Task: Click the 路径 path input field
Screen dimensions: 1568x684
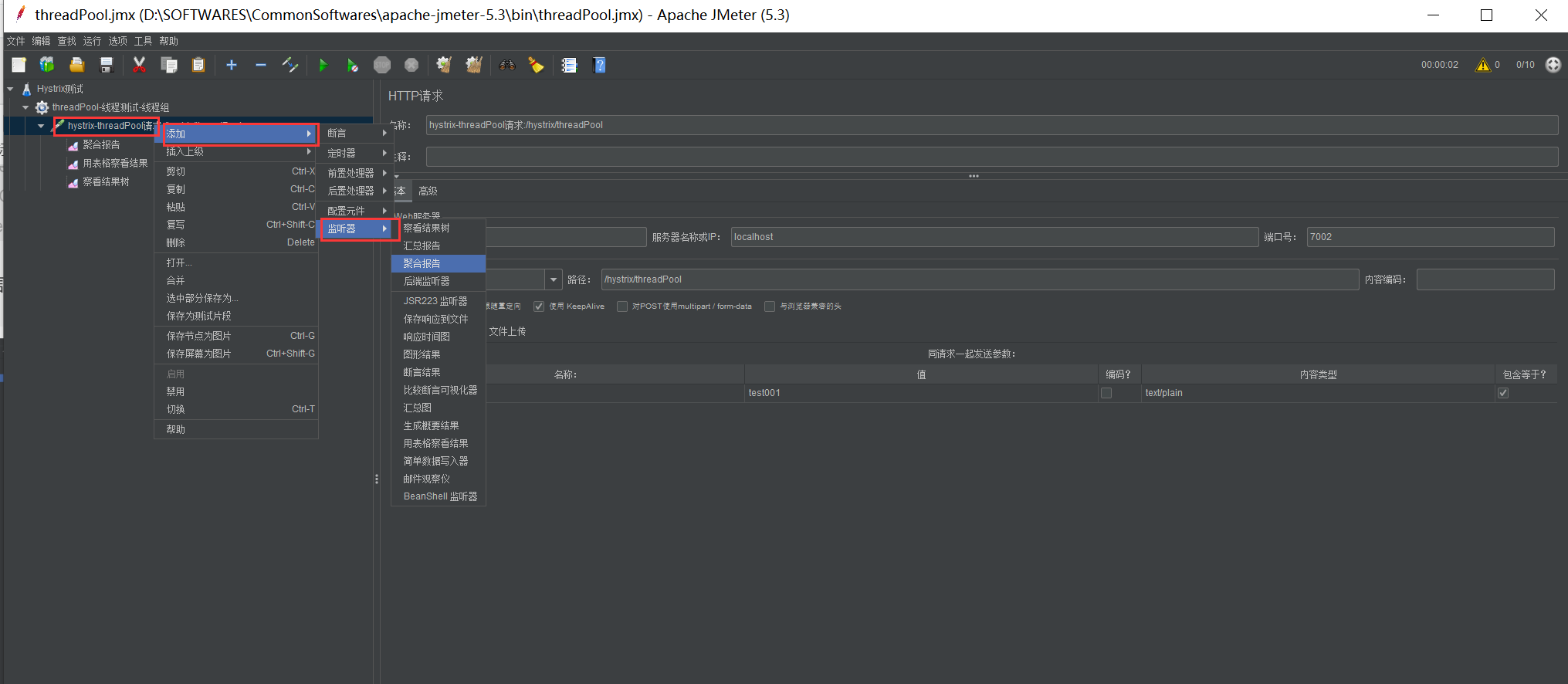Action: [x=980, y=279]
